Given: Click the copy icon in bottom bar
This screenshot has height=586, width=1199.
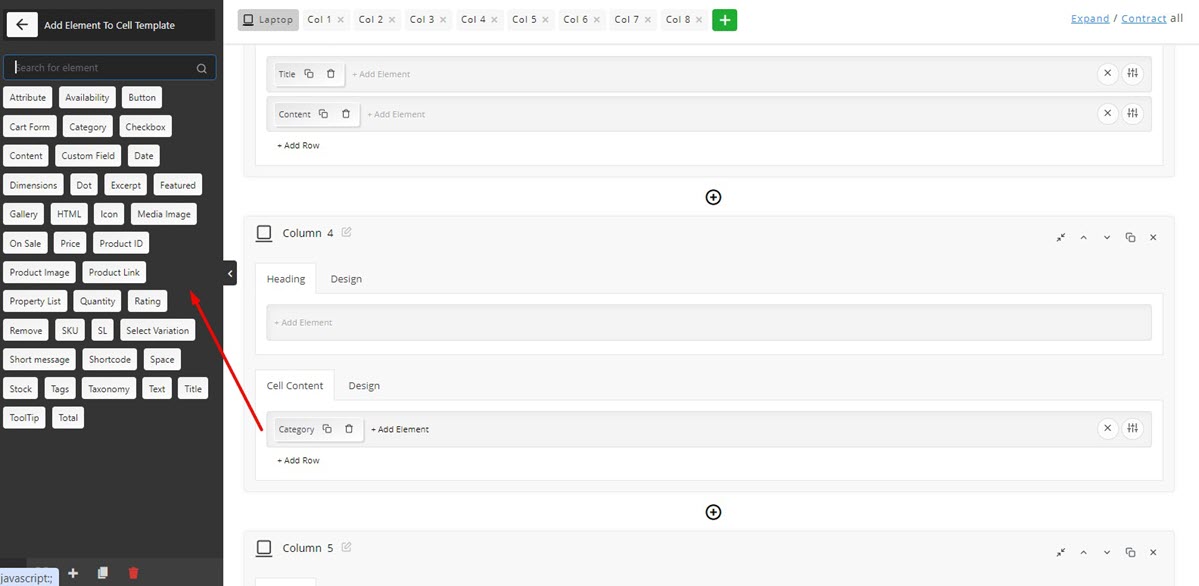Looking at the screenshot, I should (102, 573).
